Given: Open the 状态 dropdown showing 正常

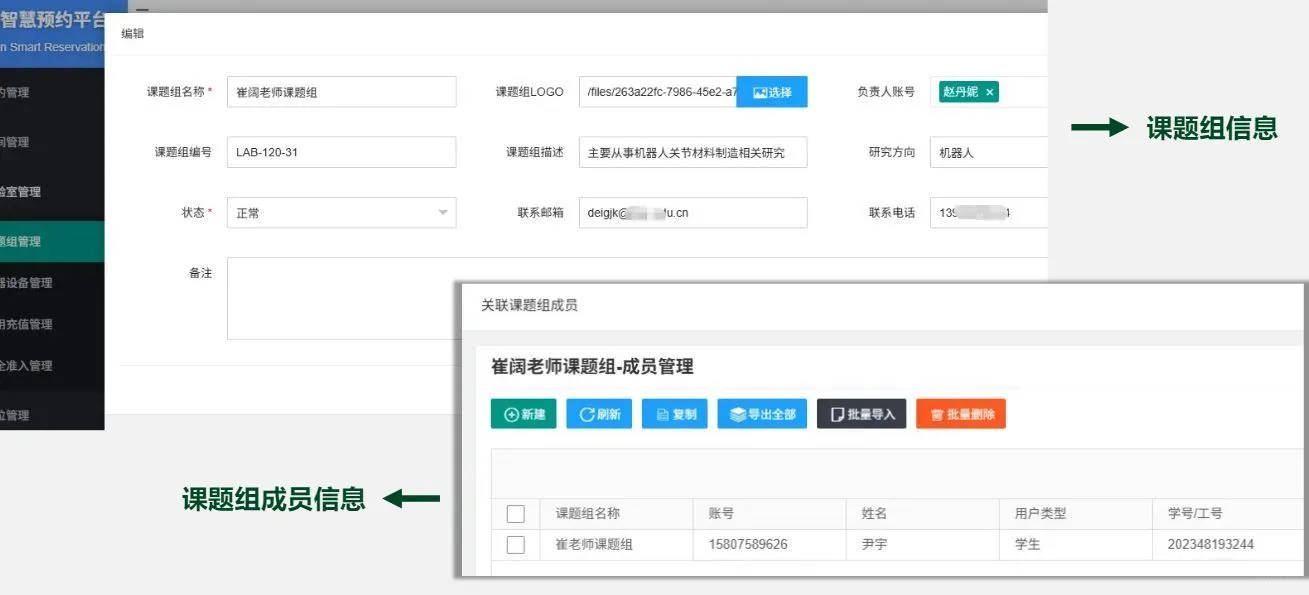Looking at the screenshot, I should (340, 212).
